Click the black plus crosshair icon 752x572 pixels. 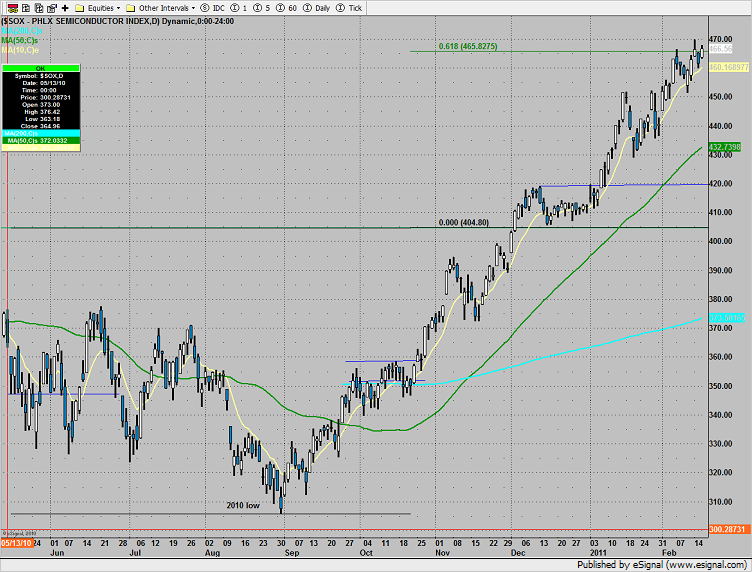click(64, 7)
